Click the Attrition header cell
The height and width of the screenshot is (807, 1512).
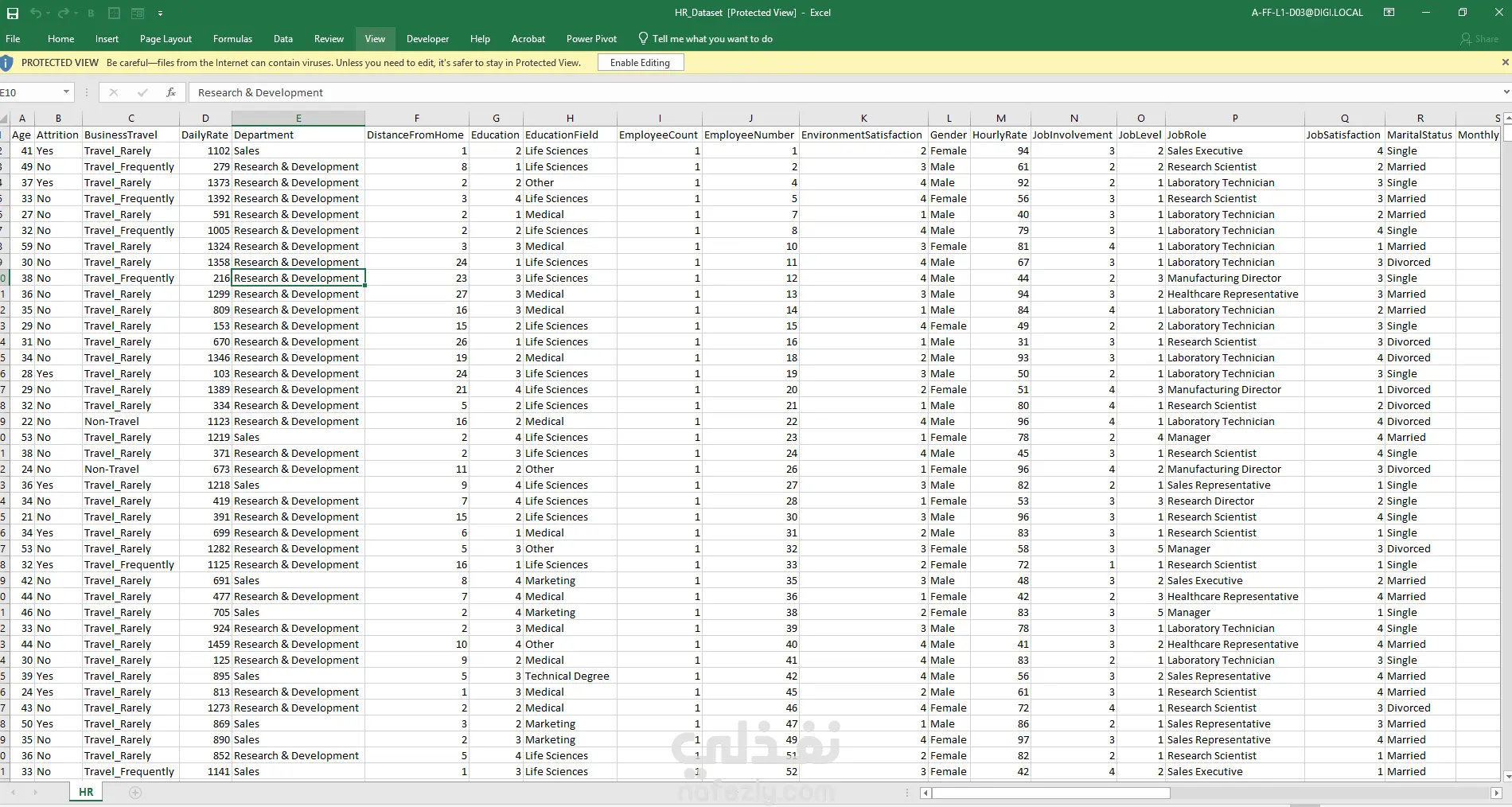tap(58, 135)
